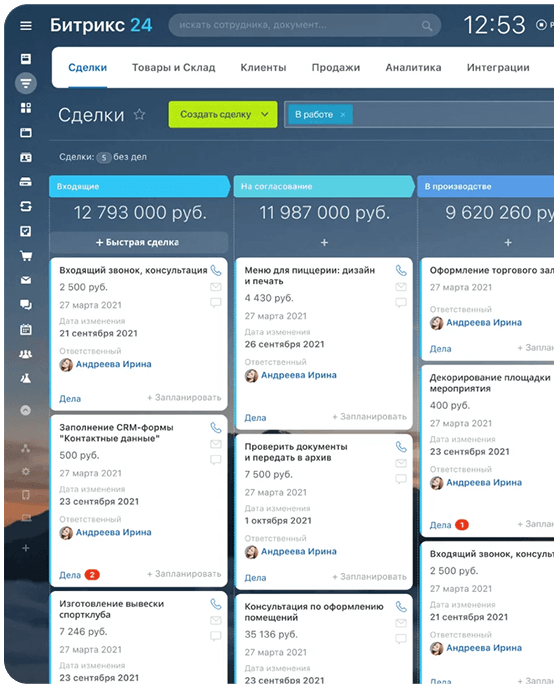Add a deal with plus in На согласование

click(x=324, y=243)
